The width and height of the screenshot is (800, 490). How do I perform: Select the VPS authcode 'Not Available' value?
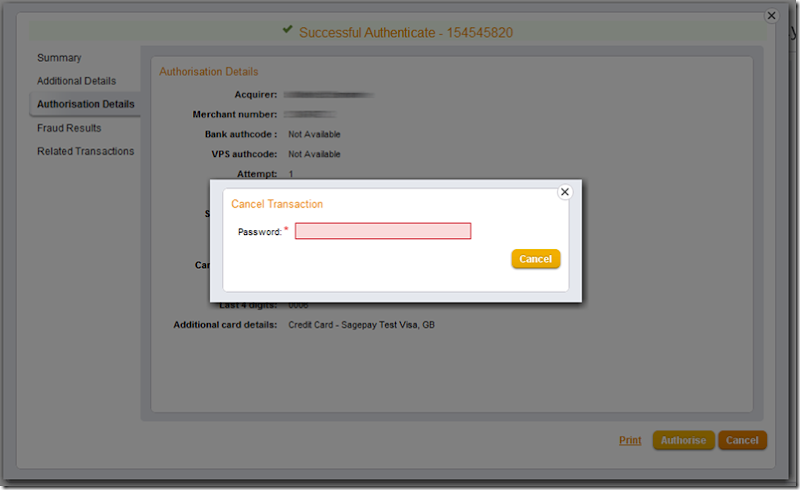click(314, 154)
